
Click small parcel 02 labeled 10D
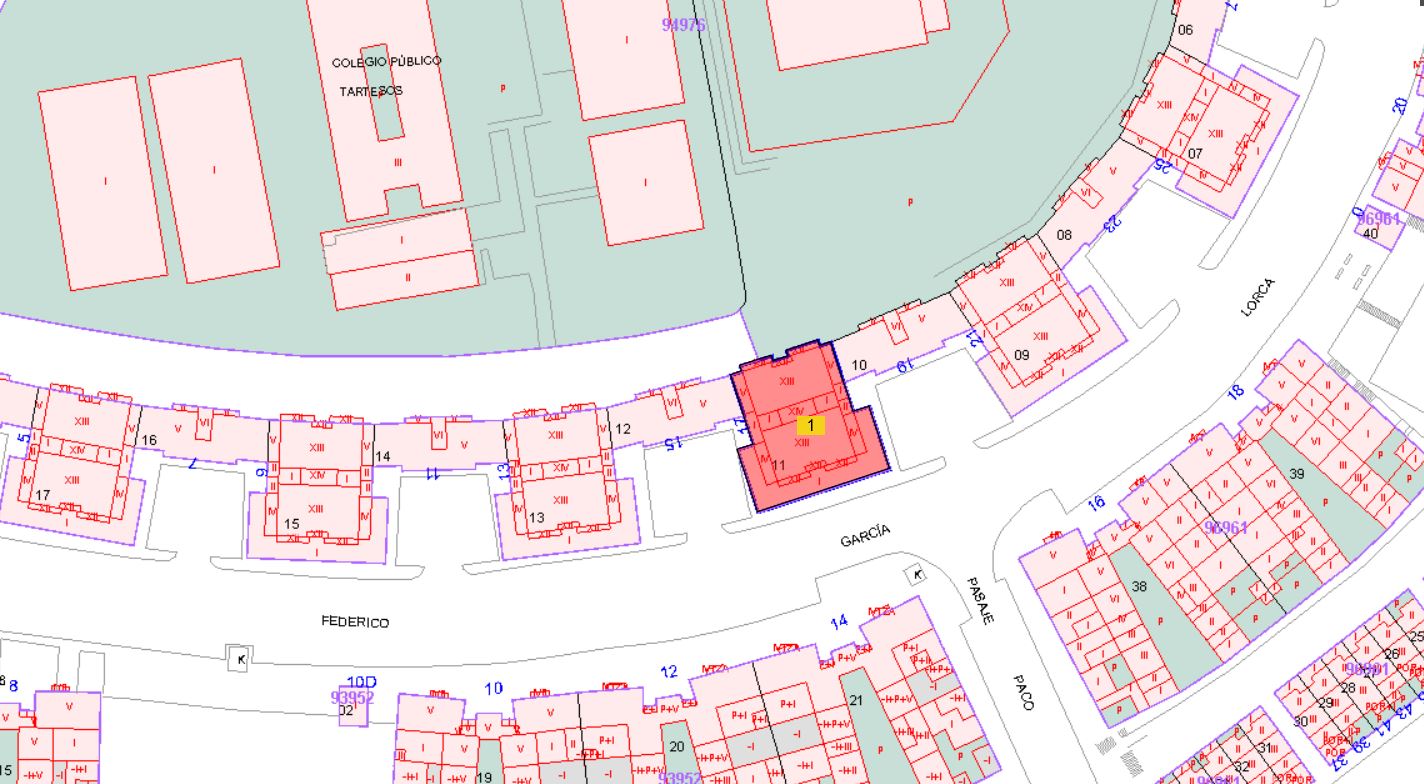352,700
